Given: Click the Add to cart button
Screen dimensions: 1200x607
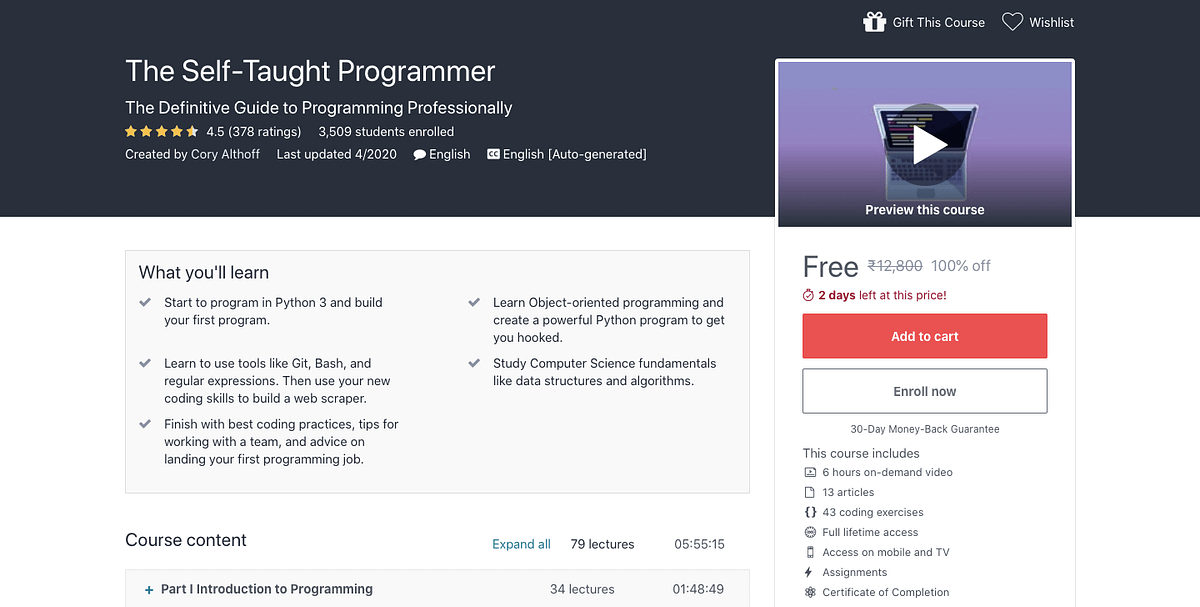Looking at the screenshot, I should tap(924, 336).
